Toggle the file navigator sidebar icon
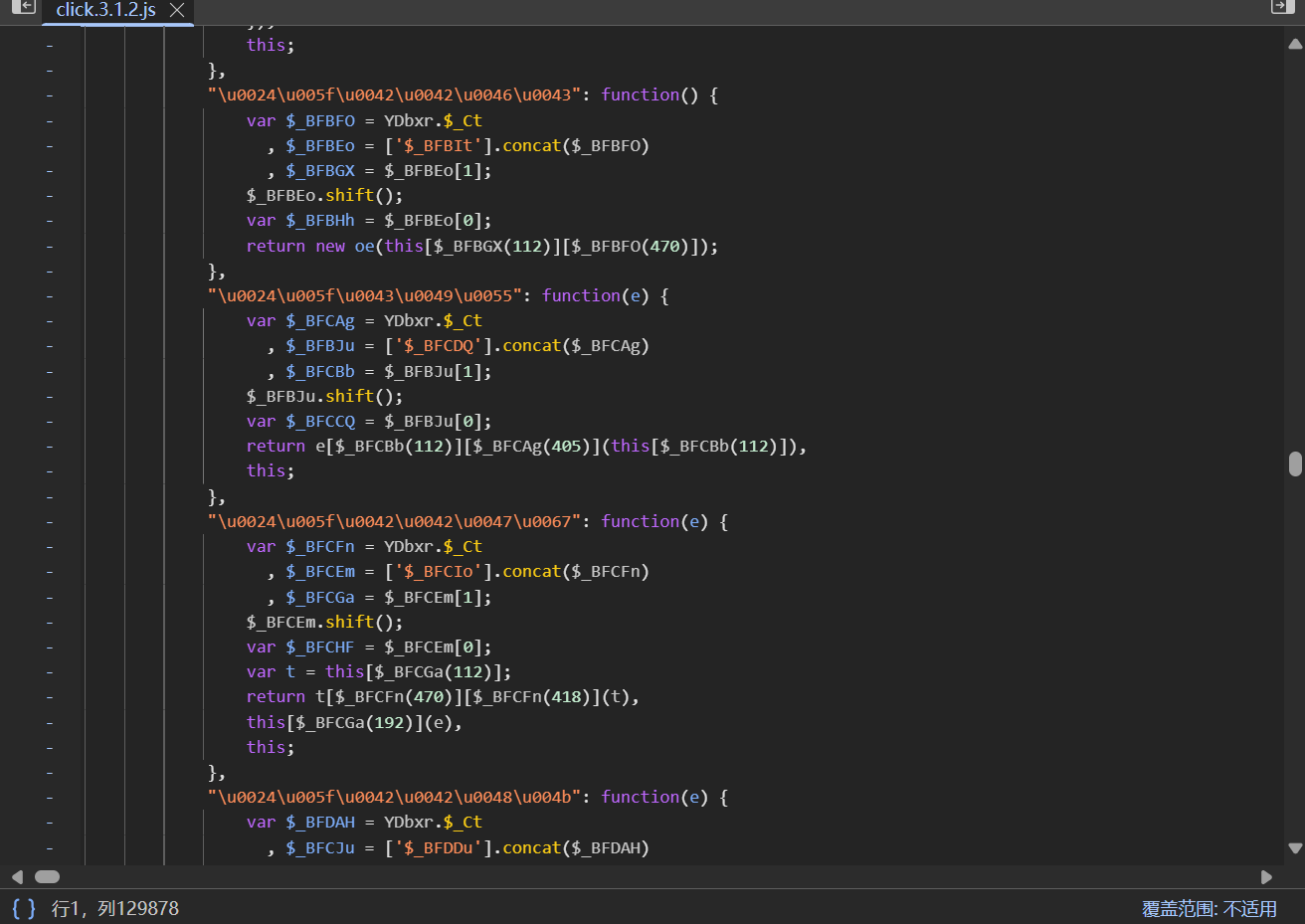This screenshot has width=1305, height=924. click(x=23, y=8)
